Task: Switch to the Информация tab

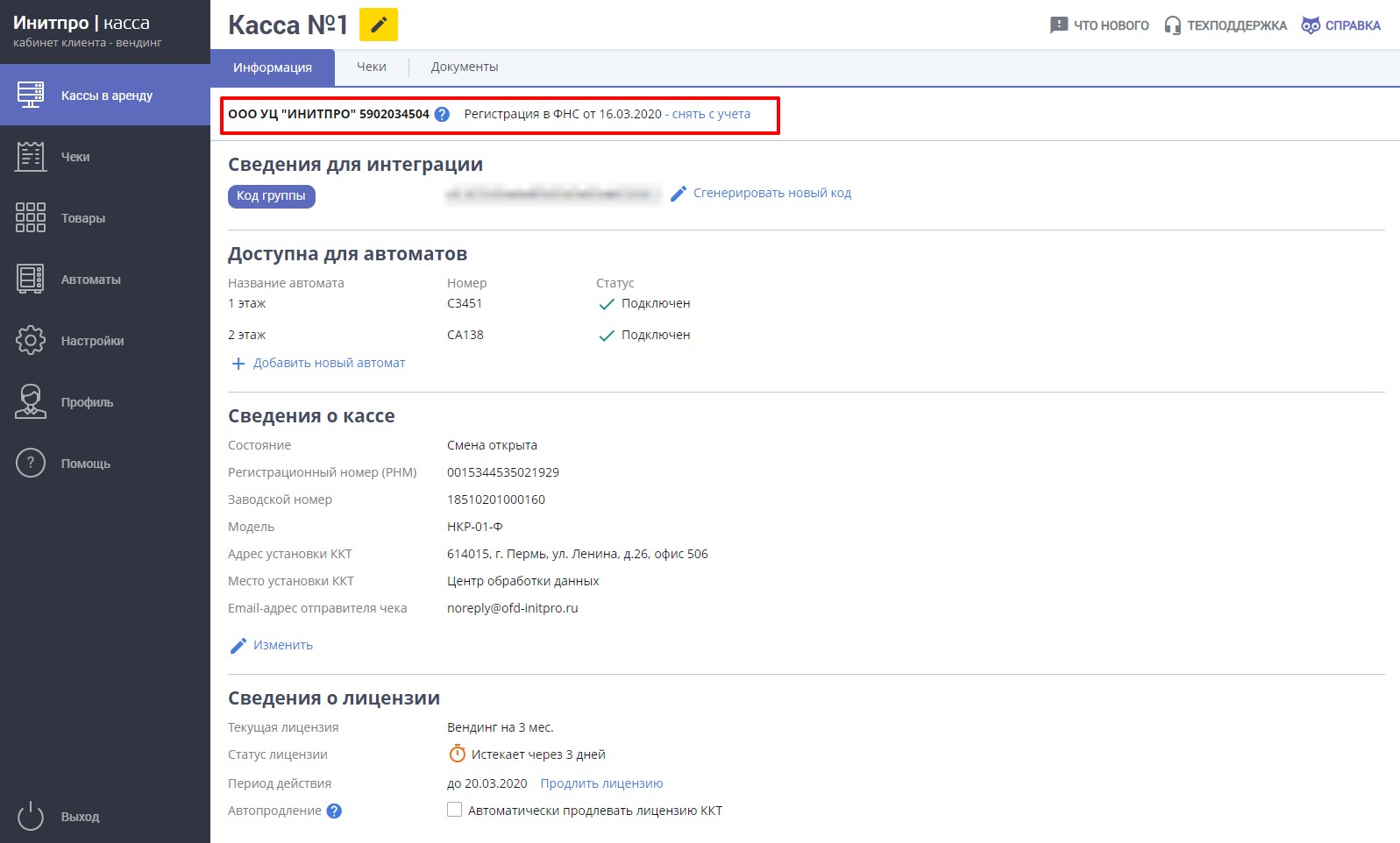Action: pyautogui.click(x=273, y=67)
